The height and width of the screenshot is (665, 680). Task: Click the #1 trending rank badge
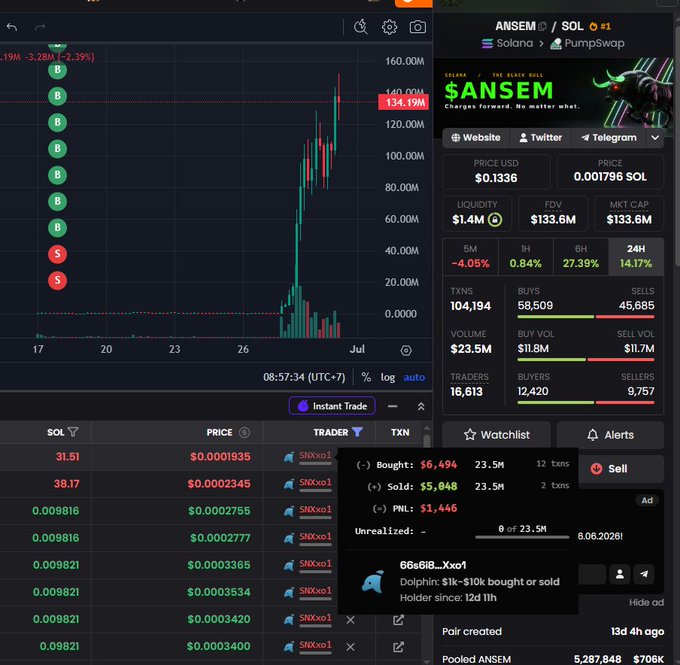click(x=600, y=26)
